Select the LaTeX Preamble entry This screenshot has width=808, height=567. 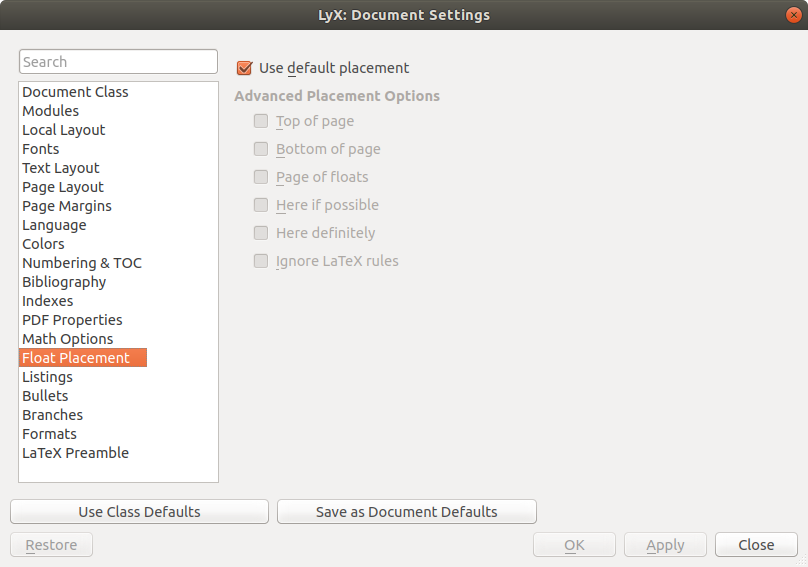[x=75, y=453]
